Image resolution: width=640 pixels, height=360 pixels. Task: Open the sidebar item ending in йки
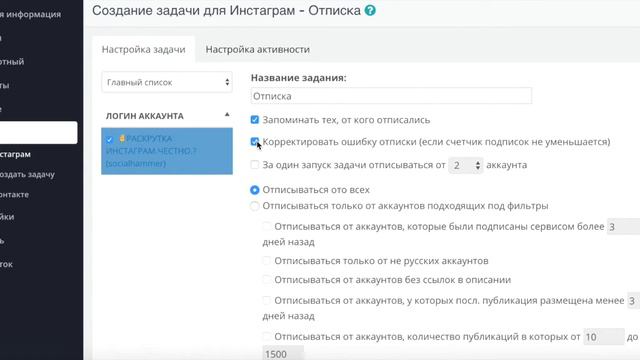tap(7, 217)
